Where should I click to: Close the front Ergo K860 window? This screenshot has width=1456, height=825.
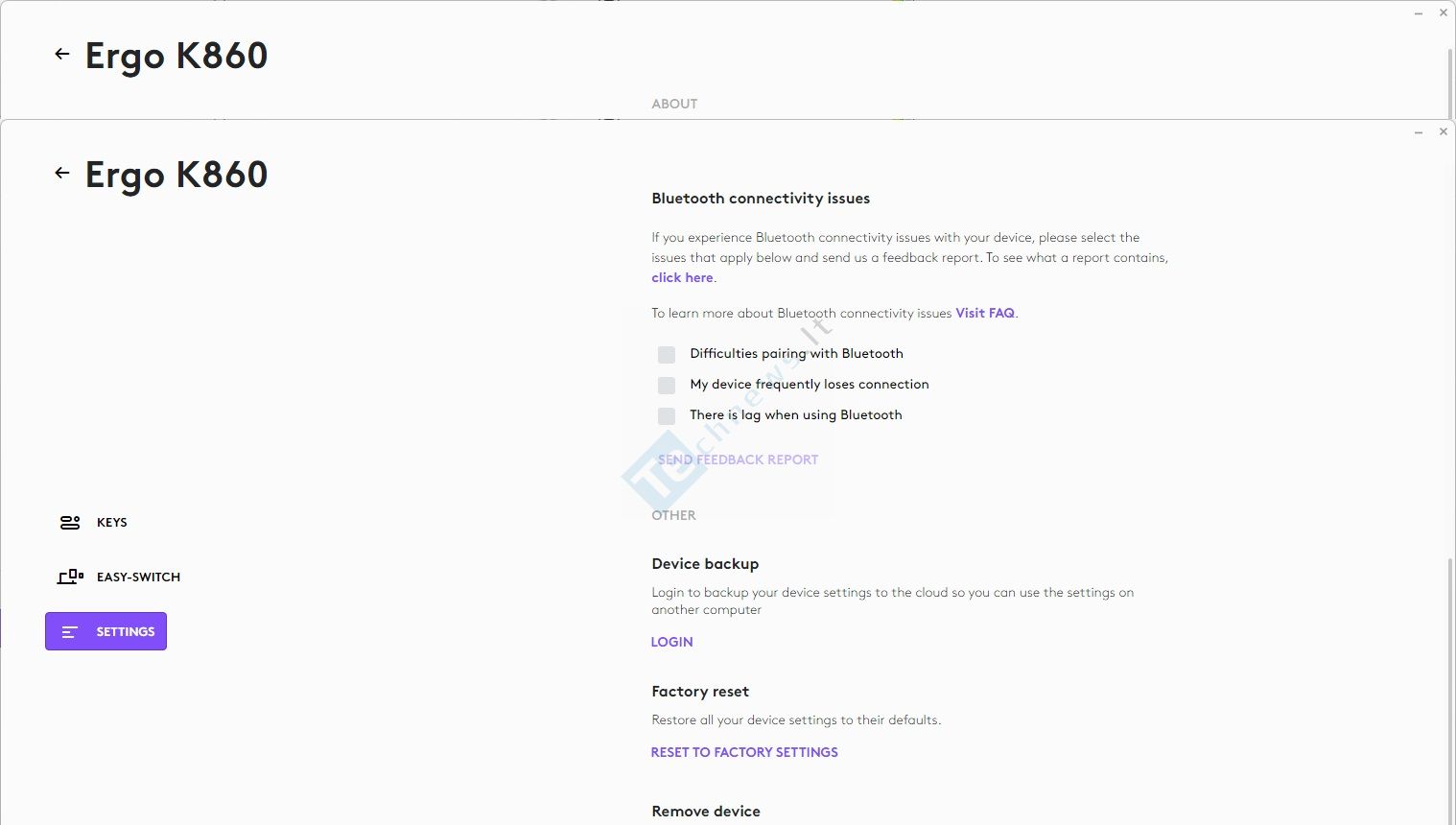coord(1444,131)
